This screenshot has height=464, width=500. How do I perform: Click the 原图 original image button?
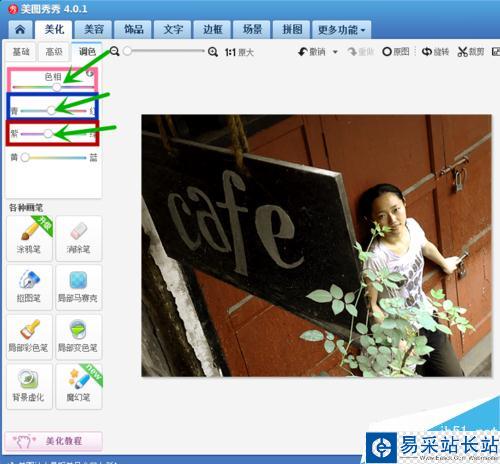point(396,52)
